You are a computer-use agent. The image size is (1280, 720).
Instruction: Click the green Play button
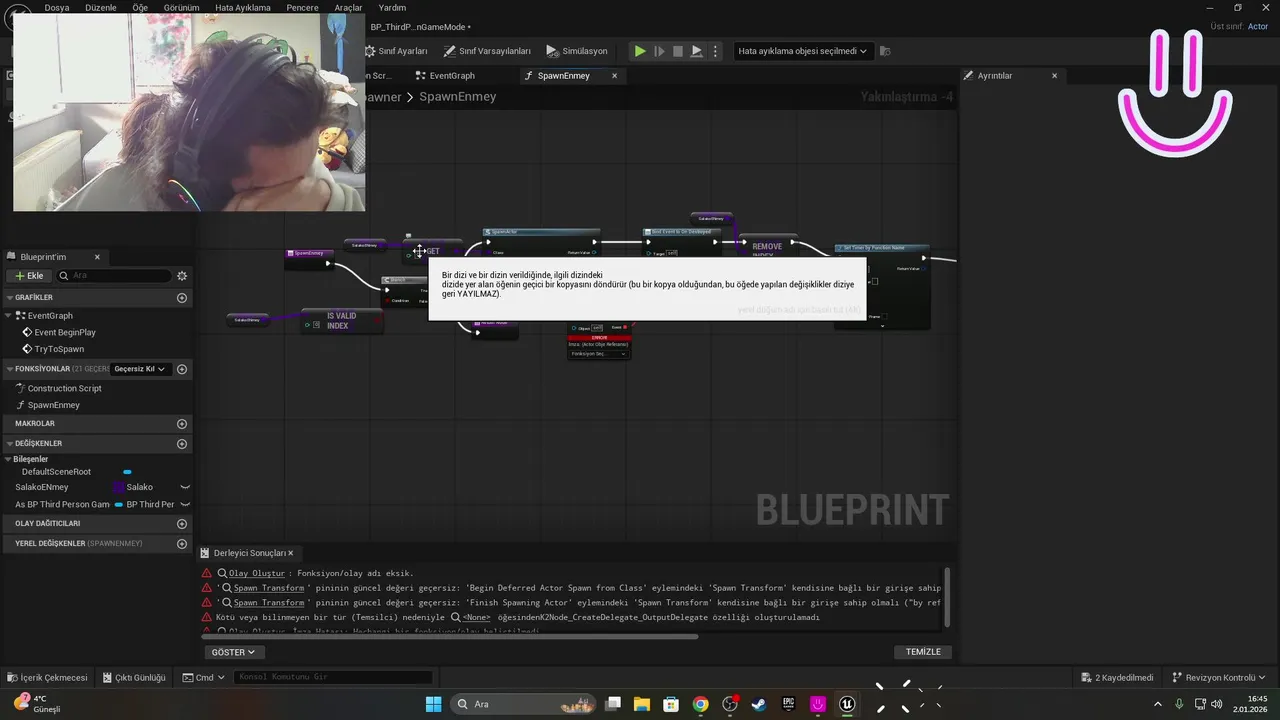pyautogui.click(x=640, y=51)
